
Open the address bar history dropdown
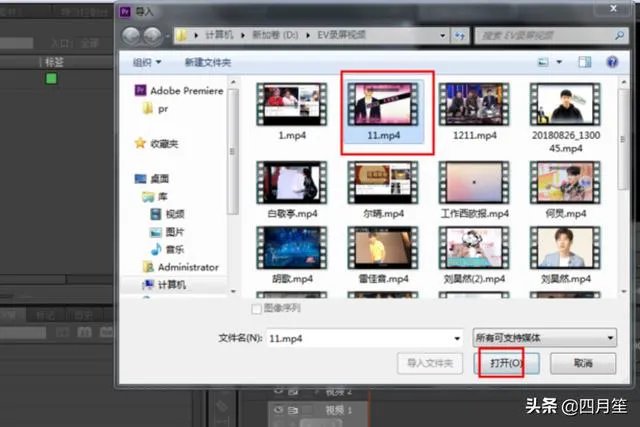443,36
